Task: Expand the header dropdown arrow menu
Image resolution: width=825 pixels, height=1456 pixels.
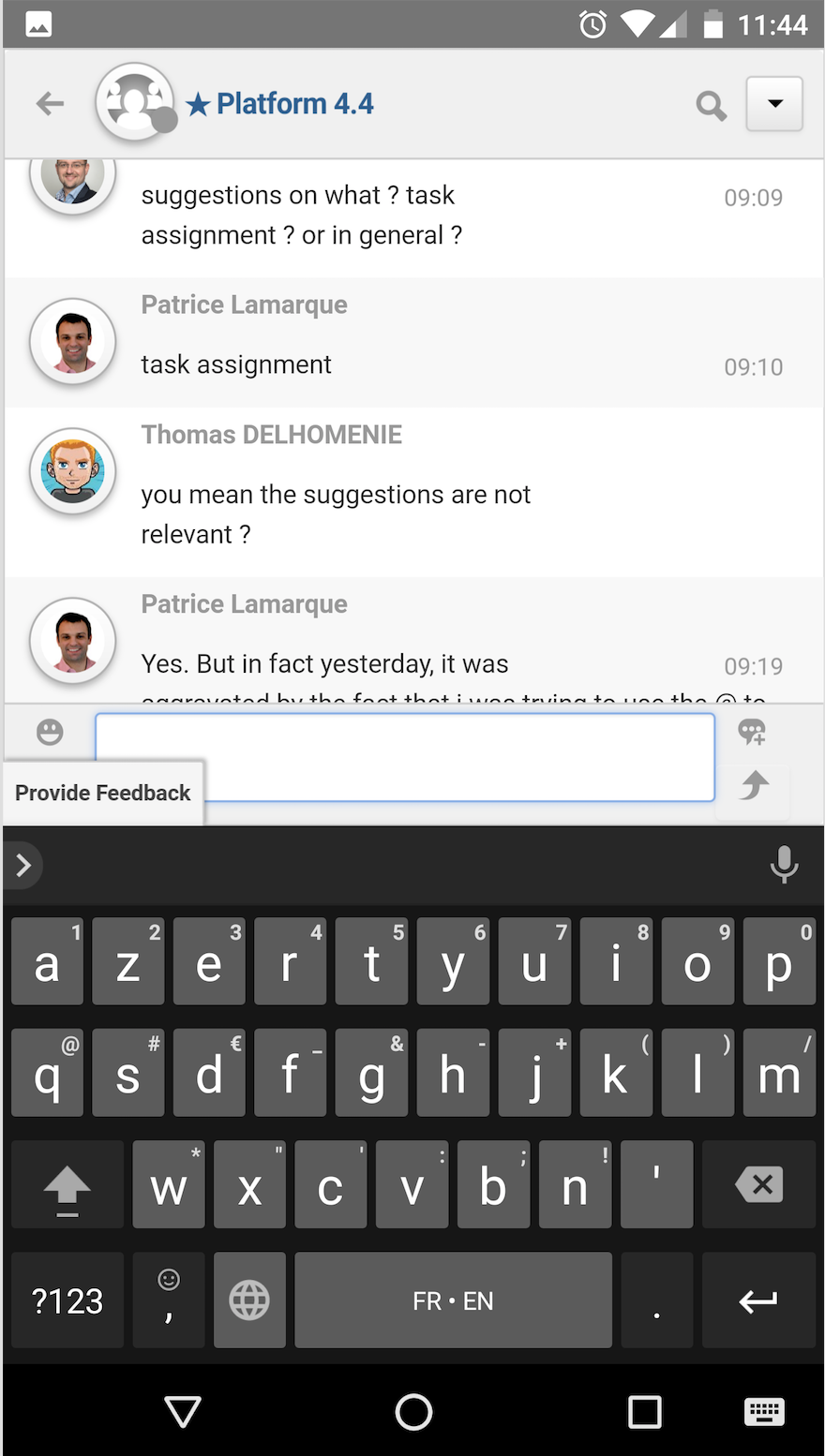Action: tap(774, 103)
